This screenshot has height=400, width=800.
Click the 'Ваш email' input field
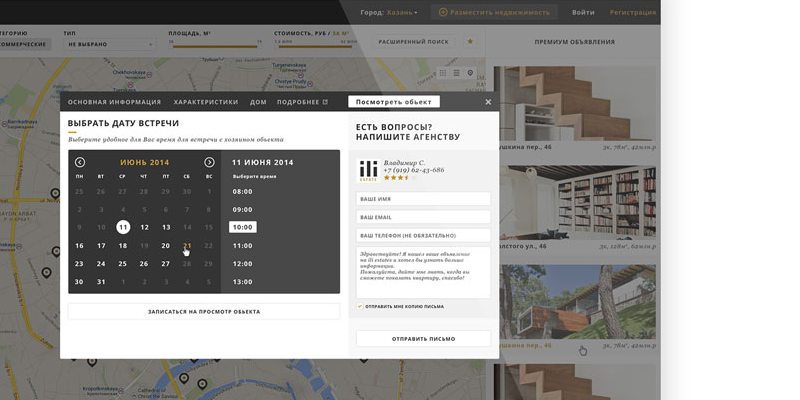(423, 217)
